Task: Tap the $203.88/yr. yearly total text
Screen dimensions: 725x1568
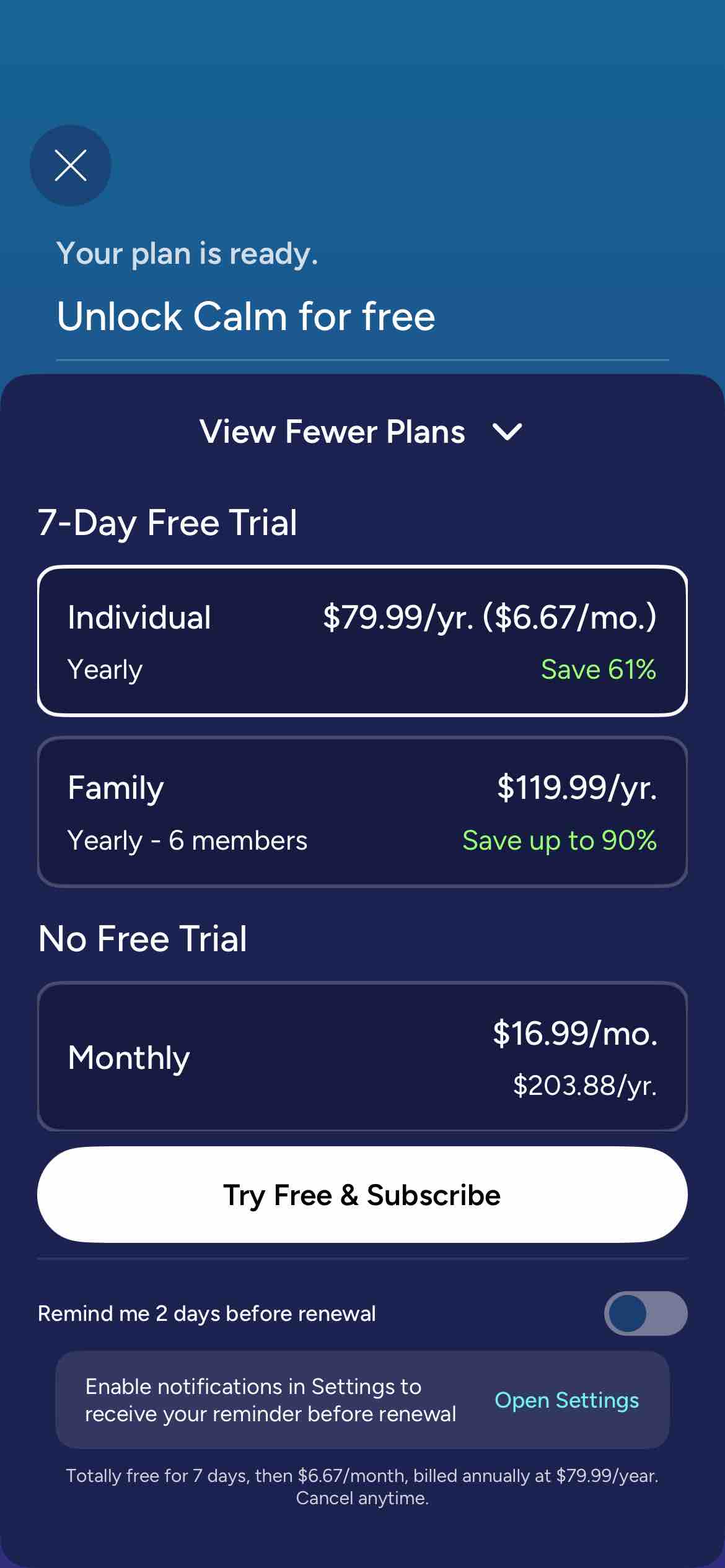Action: coord(584,1085)
